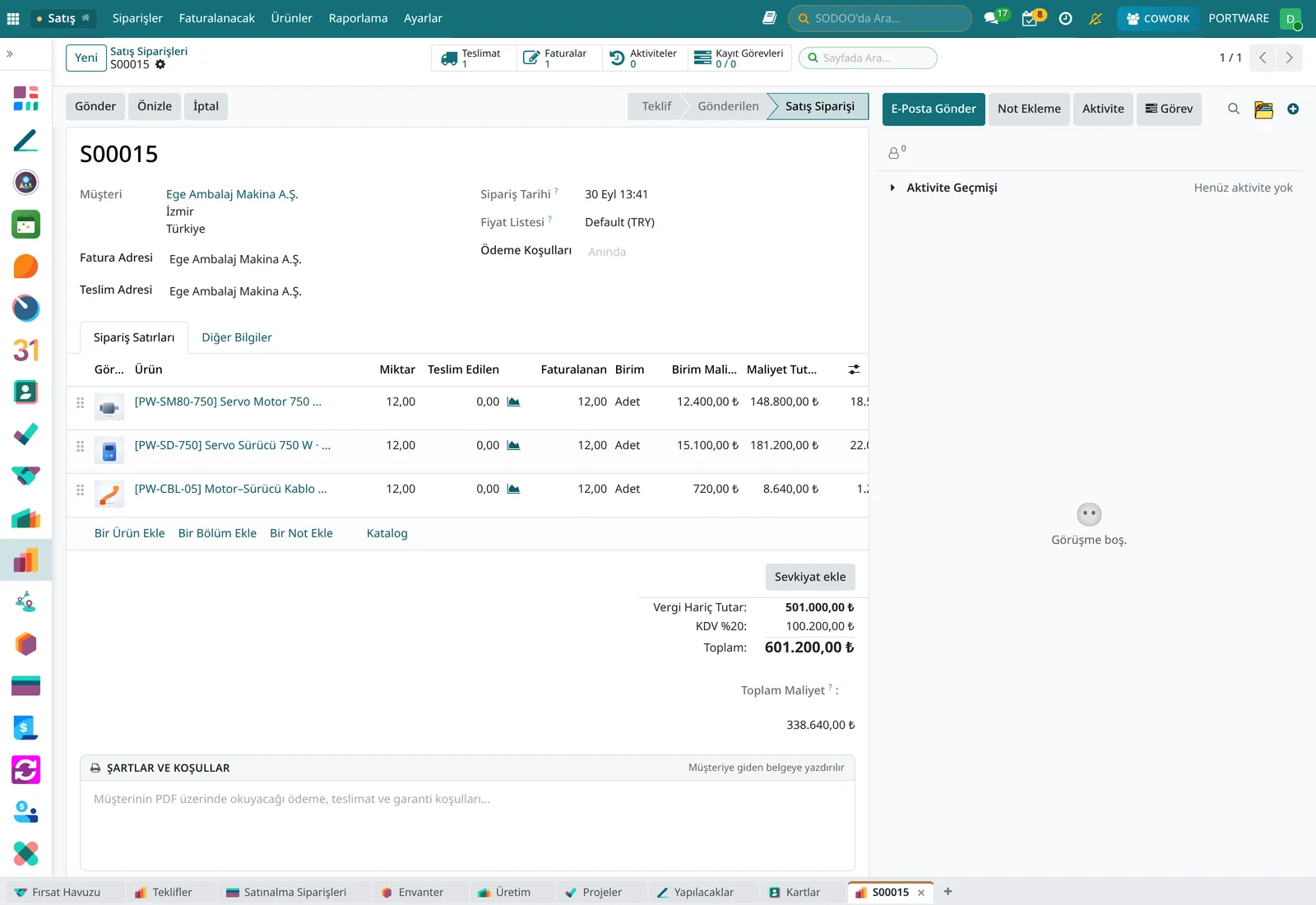Click the COWORK button

[x=1158, y=18]
